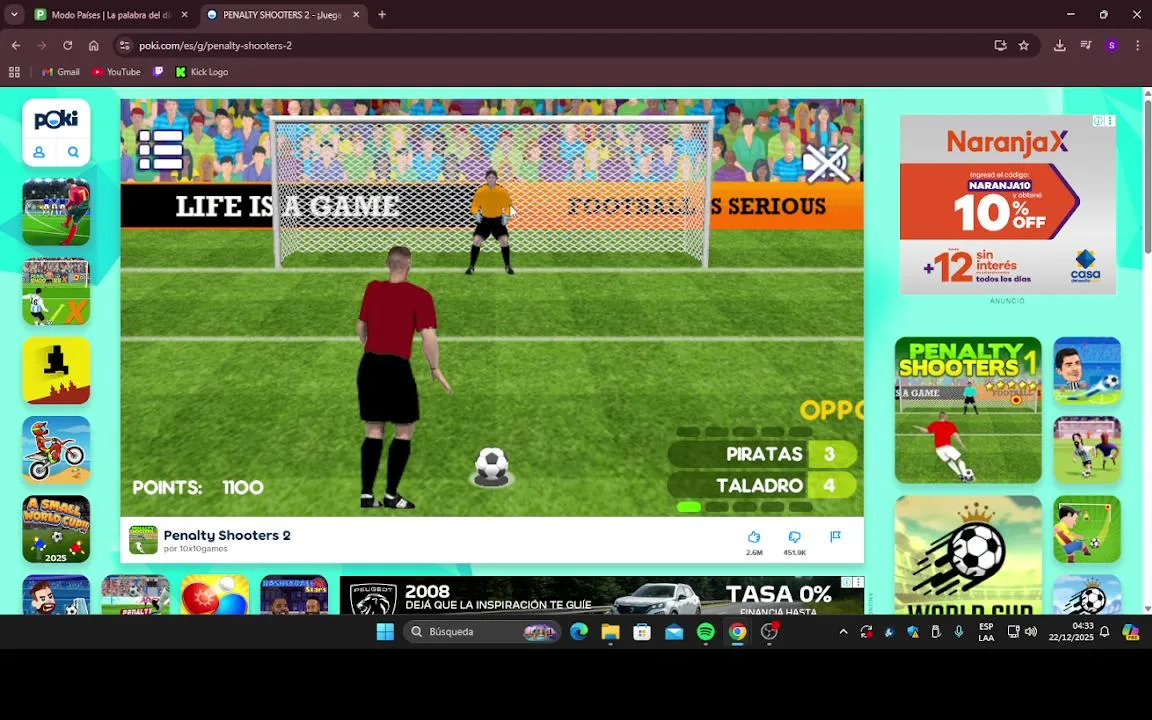
Task: Bookmark this page with star icon
Action: point(1023,46)
